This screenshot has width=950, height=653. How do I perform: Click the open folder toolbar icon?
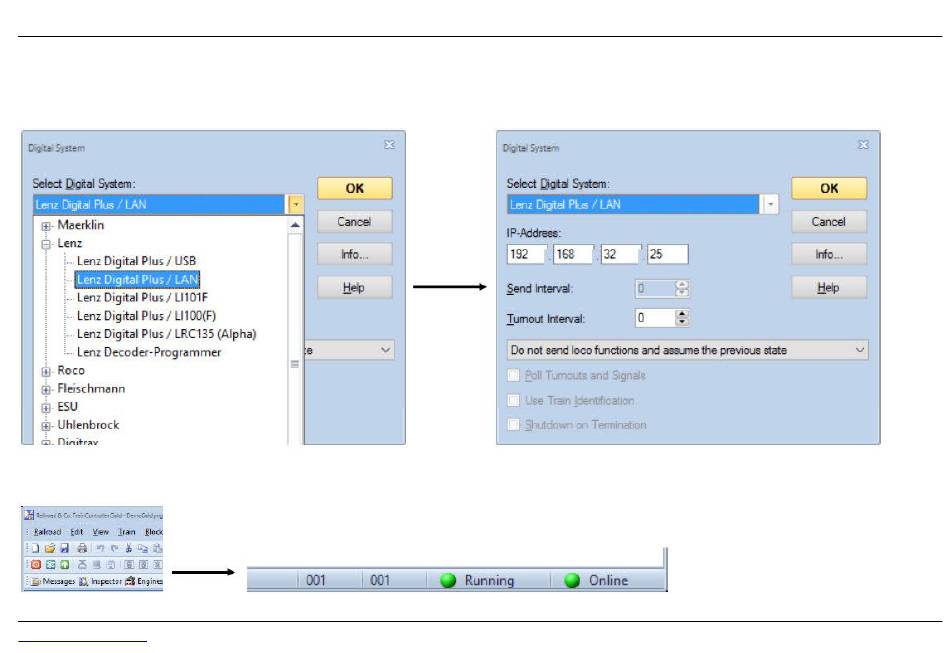coord(50,548)
